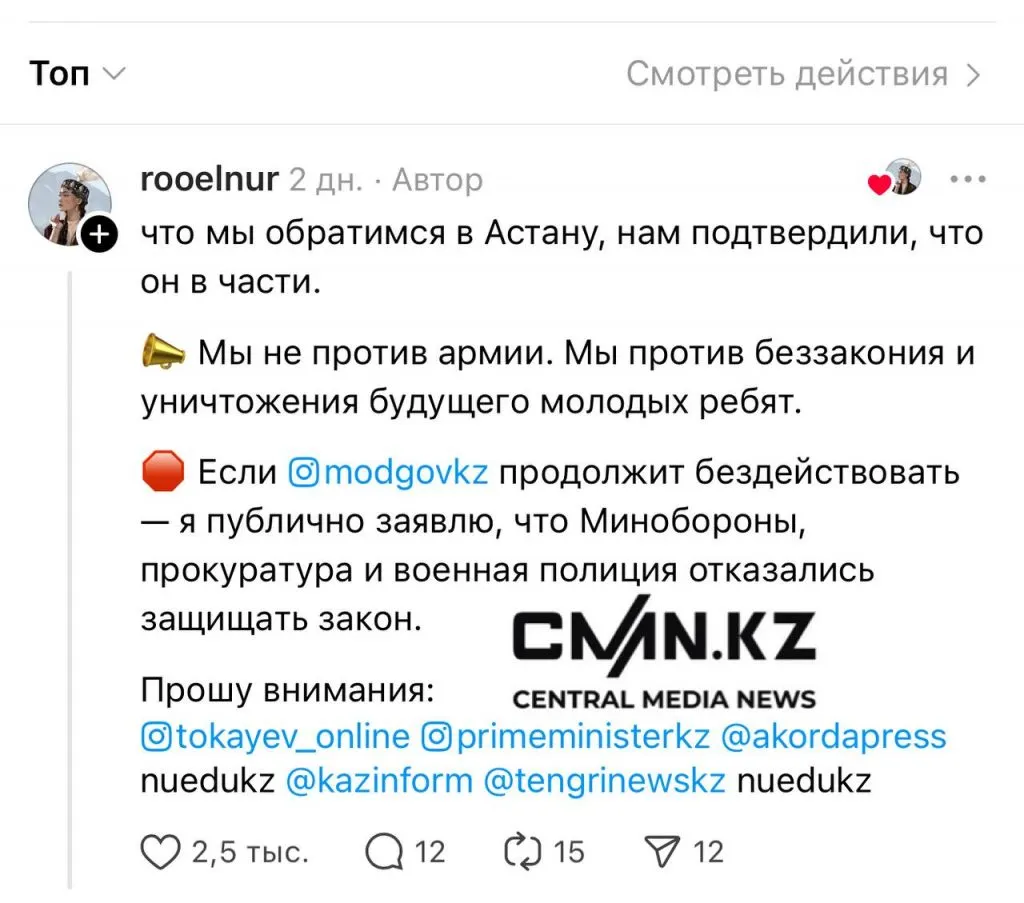Open rooelnur's profile picture
1024x903 pixels.
pyautogui.click(x=68, y=203)
